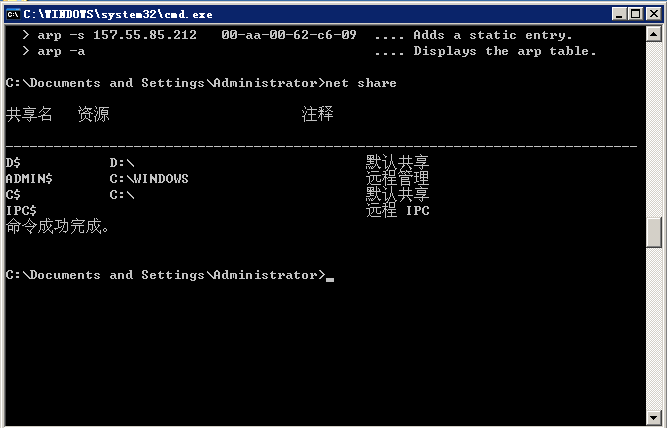The height and width of the screenshot is (428, 667).
Task: Click the scroll down arrow
Action: tap(654, 418)
